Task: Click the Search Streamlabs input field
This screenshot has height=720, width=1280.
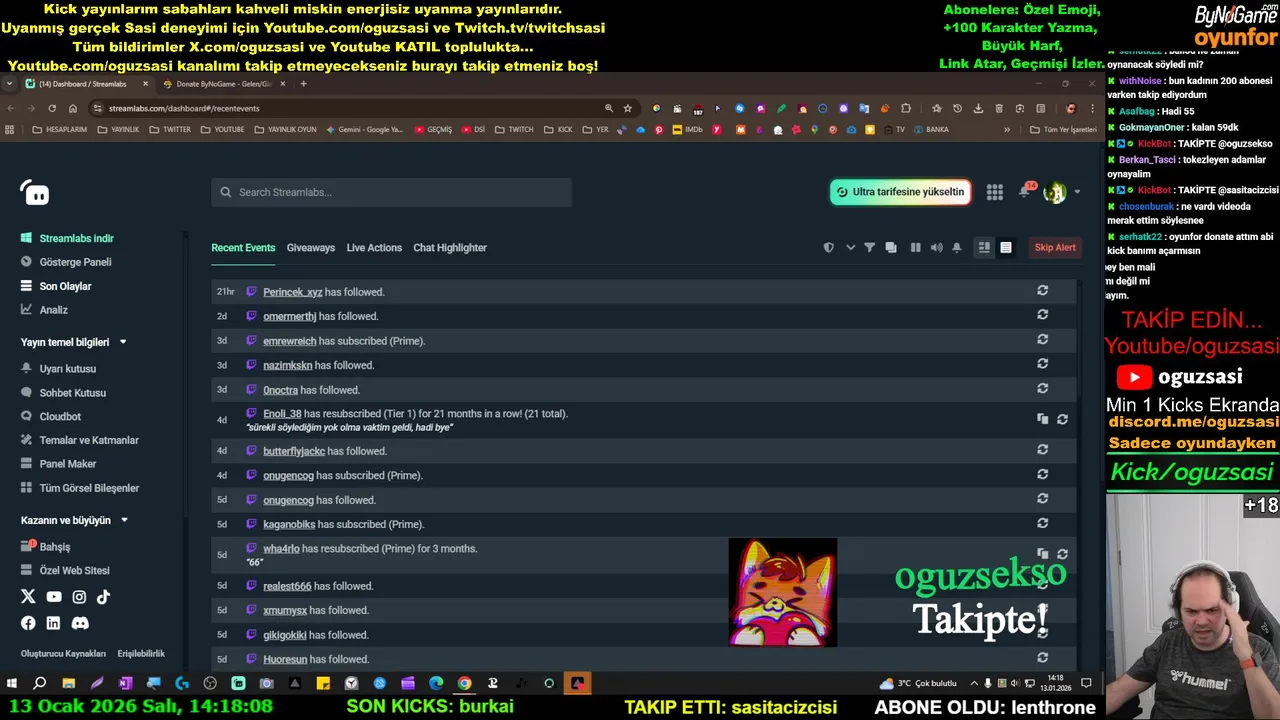Action: [x=391, y=192]
